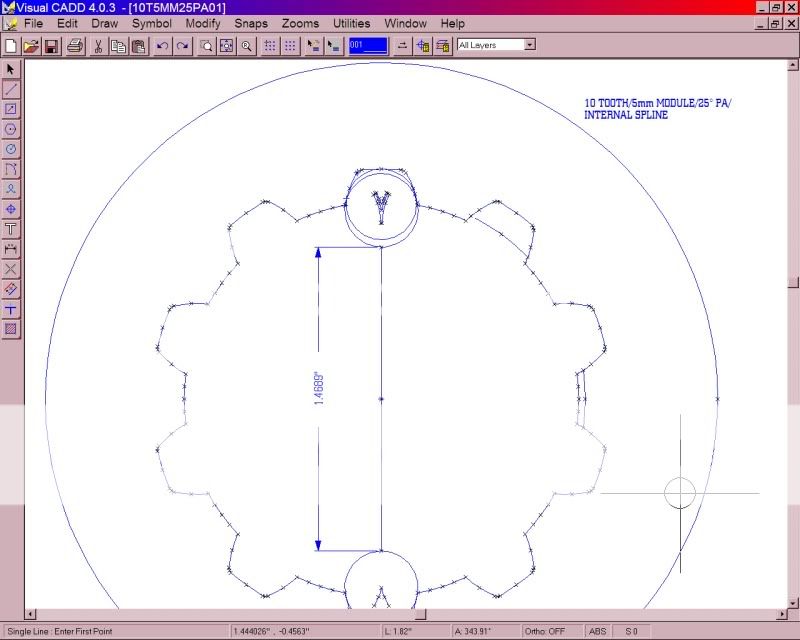Print the current drawing

[x=74, y=45]
